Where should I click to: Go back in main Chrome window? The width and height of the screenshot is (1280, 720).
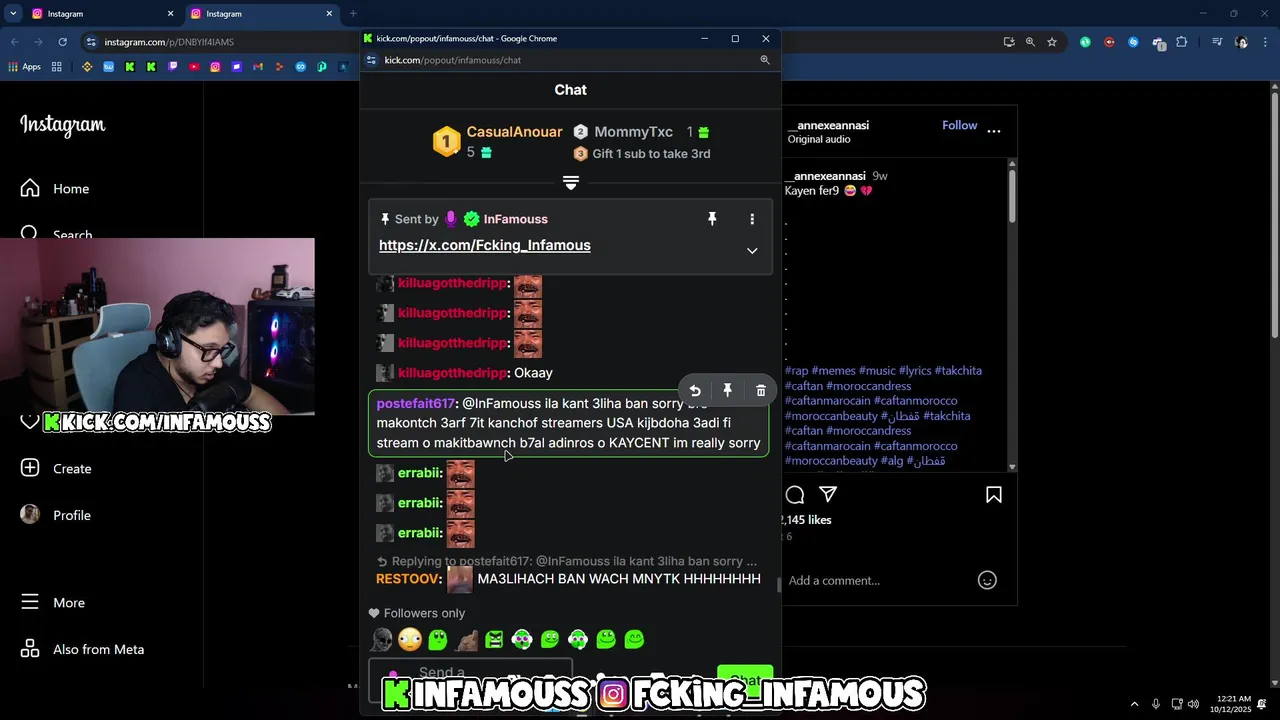[15, 42]
